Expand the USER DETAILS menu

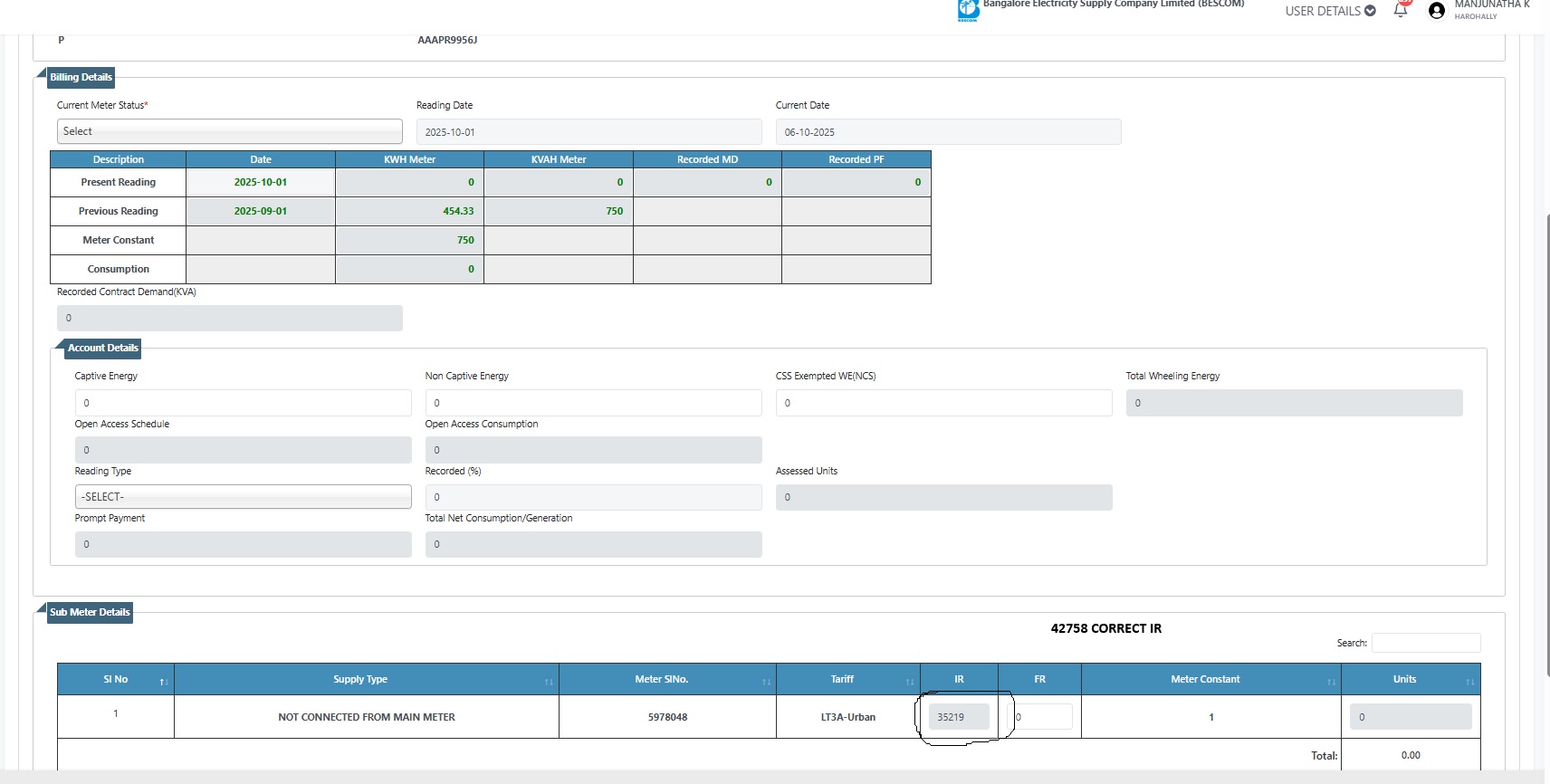pos(1330,11)
